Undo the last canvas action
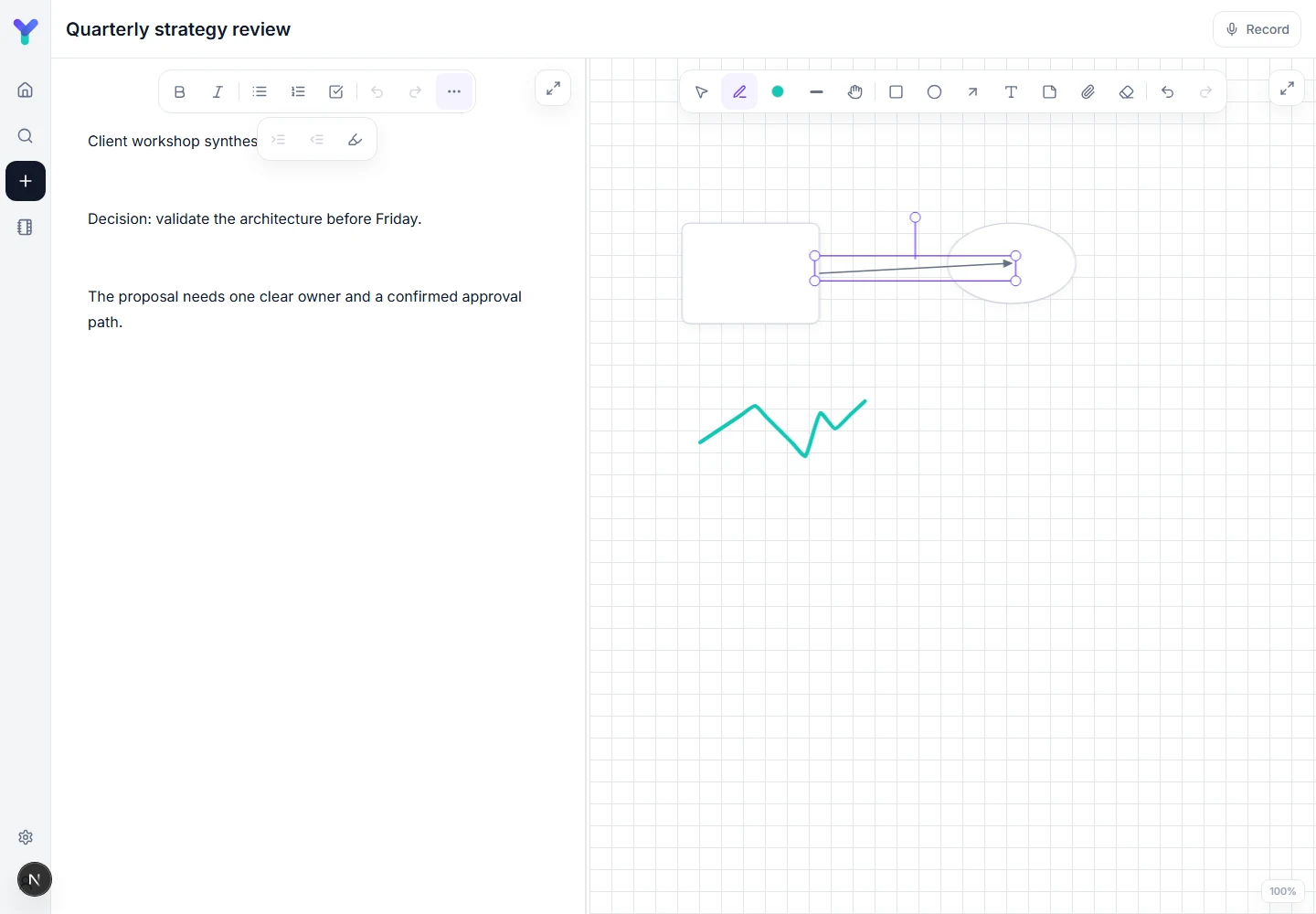Viewport: 1316px width, 914px height. coord(1167,91)
